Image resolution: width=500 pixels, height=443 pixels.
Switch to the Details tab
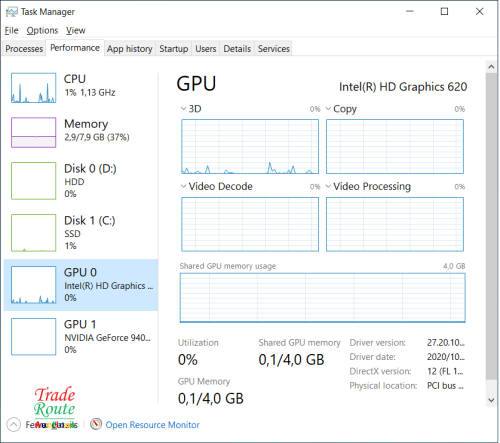click(x=237, y=49)
